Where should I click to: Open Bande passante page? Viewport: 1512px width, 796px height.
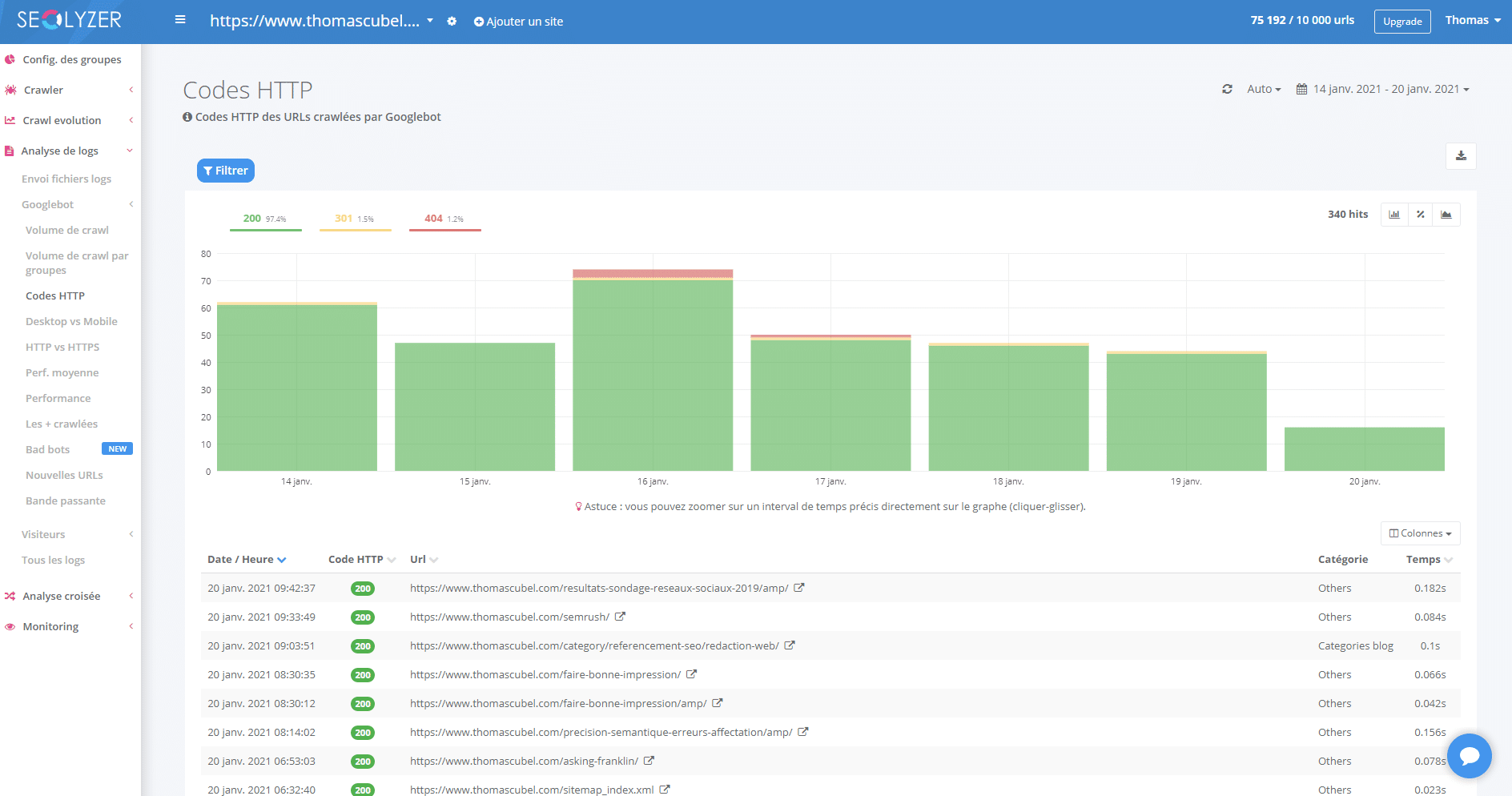(66, 501)
